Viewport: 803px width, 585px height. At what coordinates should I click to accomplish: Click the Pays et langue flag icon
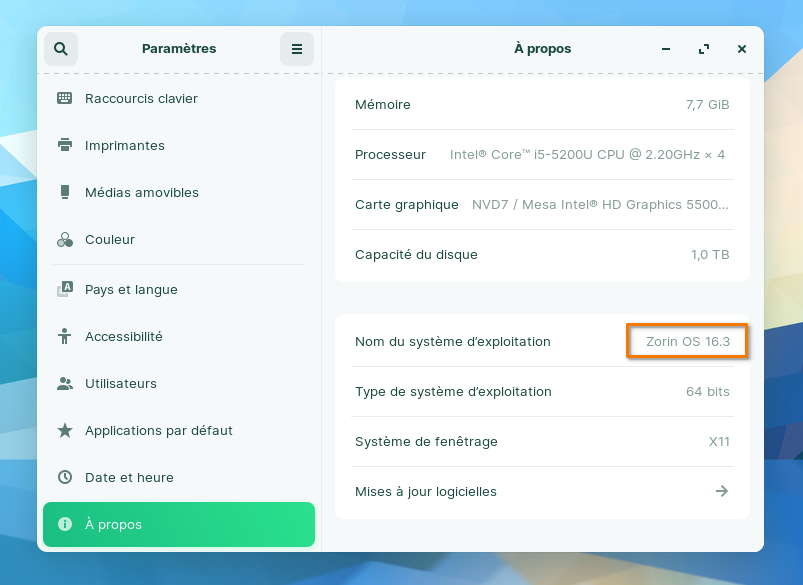coord(65,290)
